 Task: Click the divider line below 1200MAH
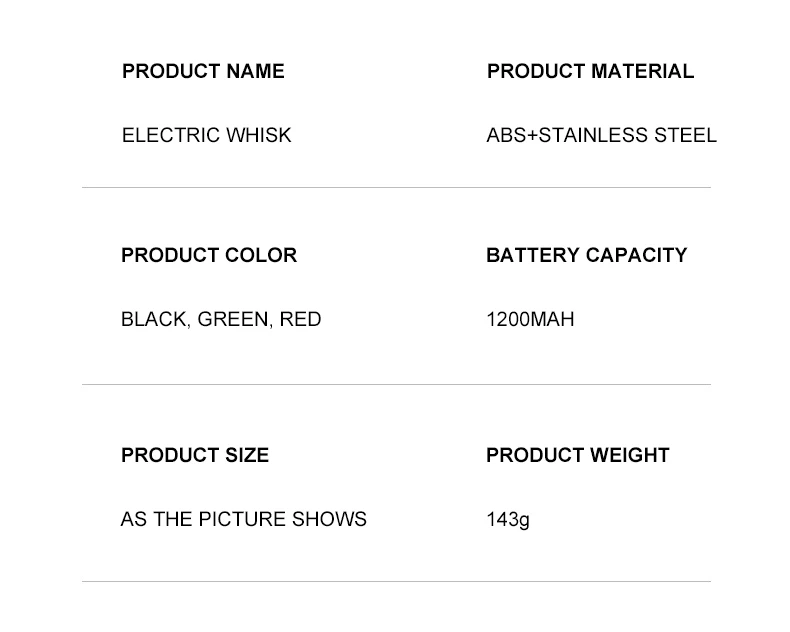tap(396, 384)
